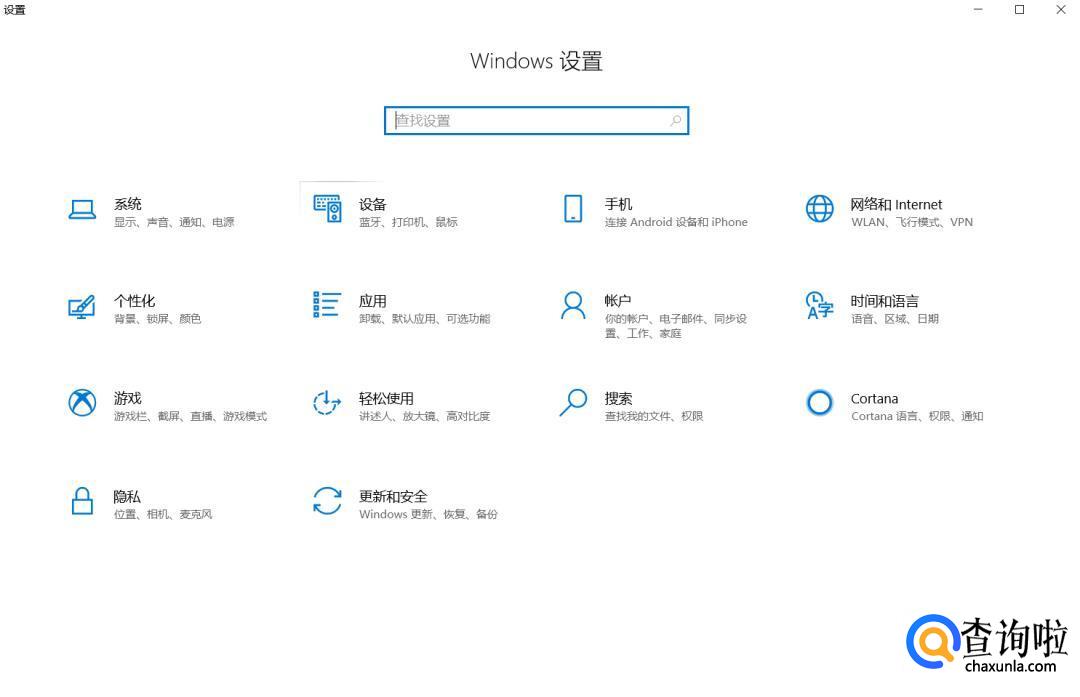Open the 更新和安全 label link
Image resolution: width=1080 pixels, height=697 pixels.
coord(393,496)
